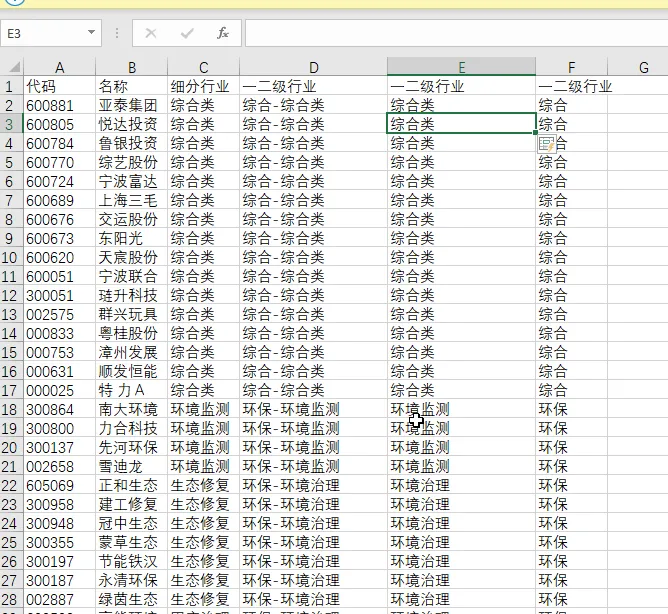Click the cell 交运股份

132,219
